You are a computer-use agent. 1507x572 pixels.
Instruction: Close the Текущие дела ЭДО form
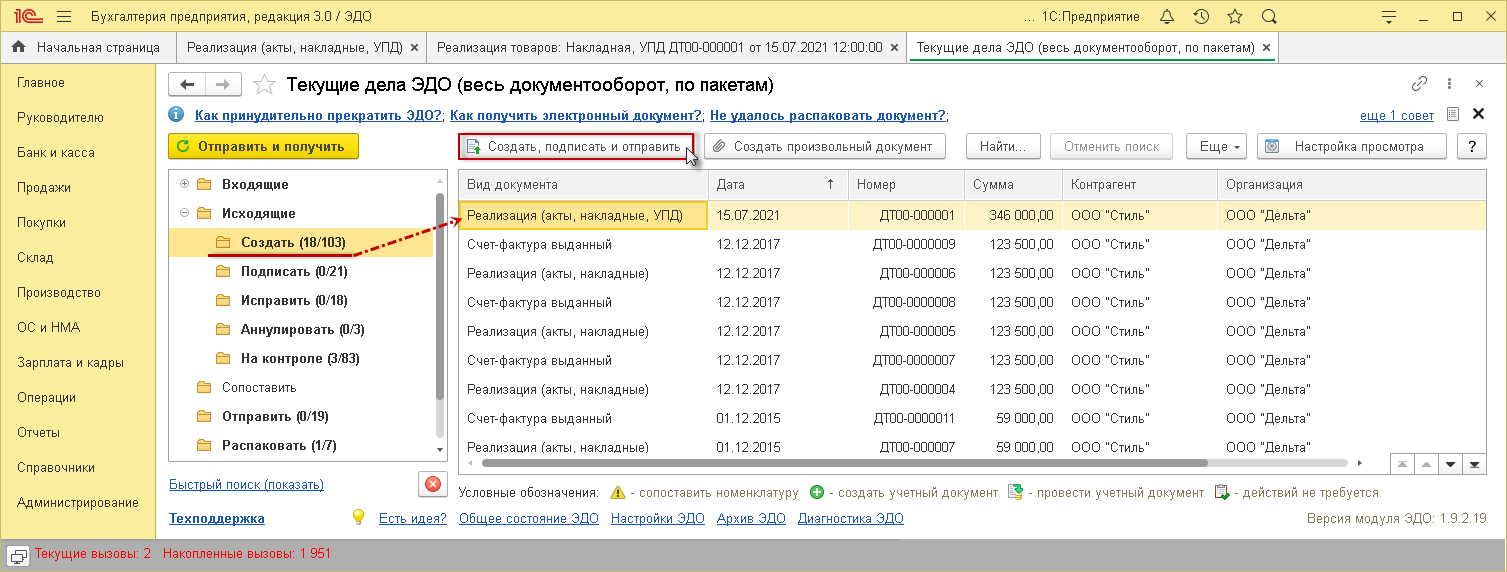[x=1479, y=85]
